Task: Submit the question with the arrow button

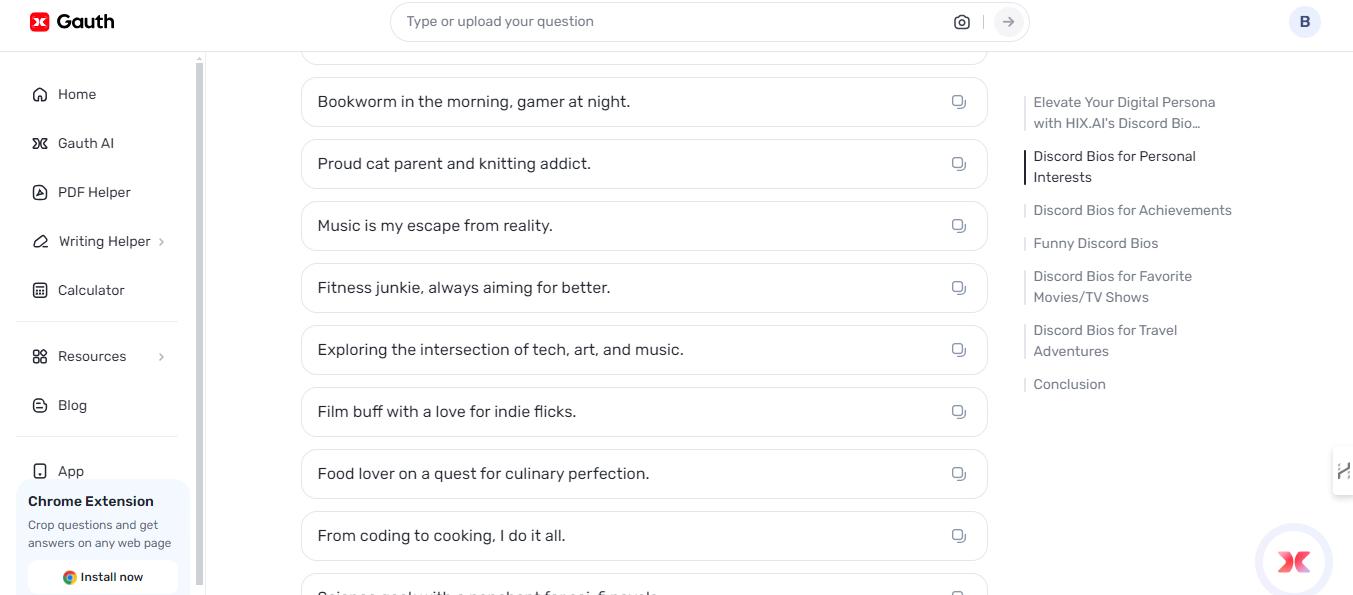Action: [1007, 21]
